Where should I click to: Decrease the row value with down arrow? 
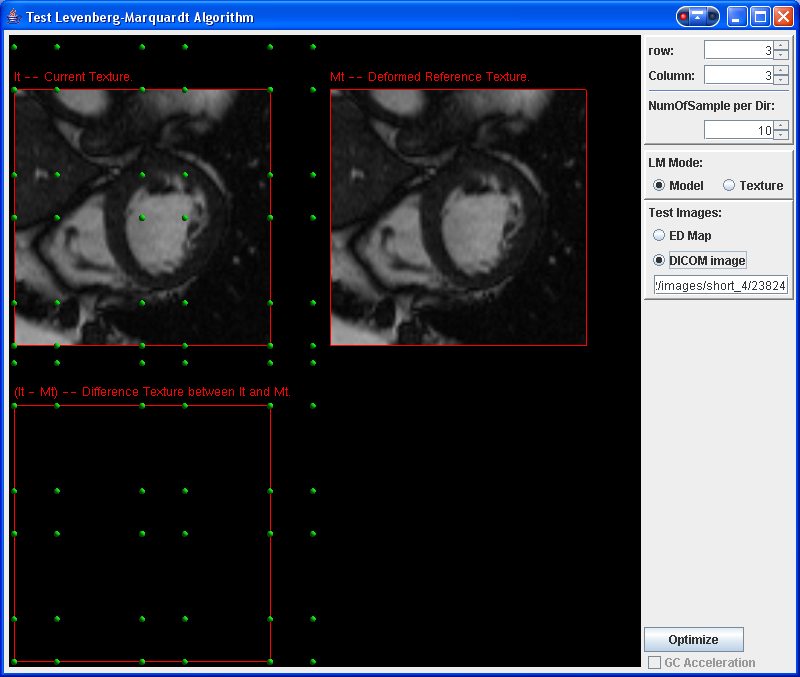(781, 54)
